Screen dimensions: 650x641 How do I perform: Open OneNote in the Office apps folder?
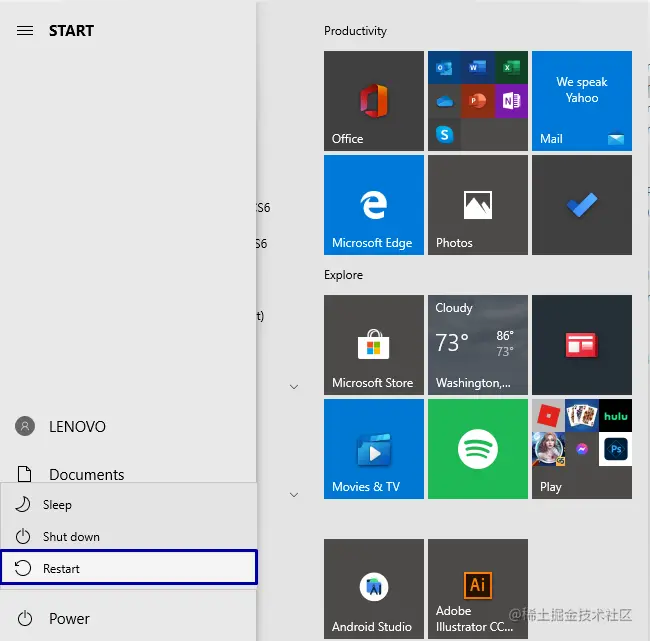click(x=511, y=101)
